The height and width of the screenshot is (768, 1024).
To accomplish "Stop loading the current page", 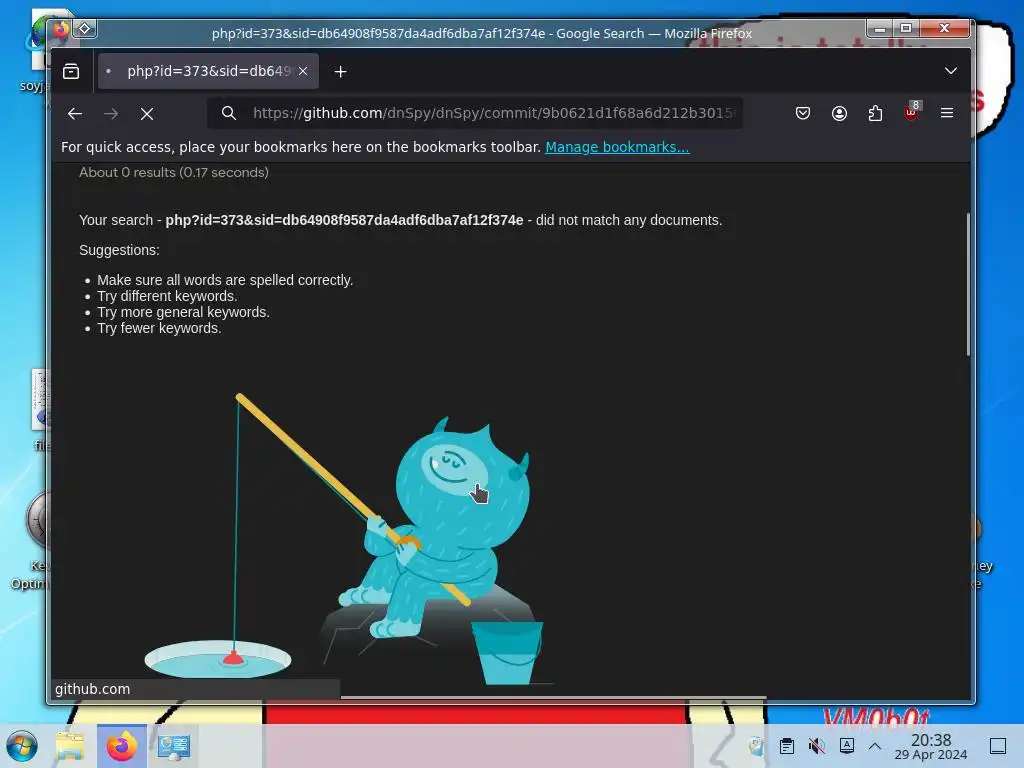I will tap(147, 114).
